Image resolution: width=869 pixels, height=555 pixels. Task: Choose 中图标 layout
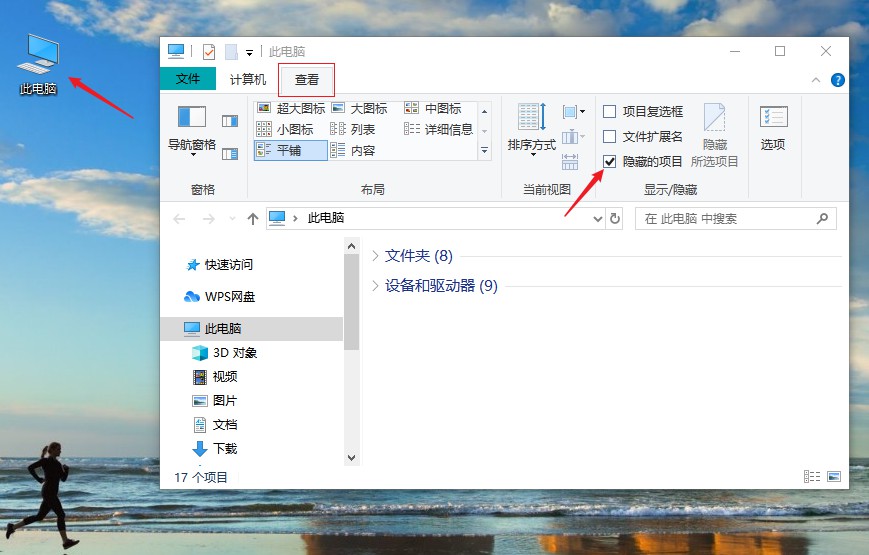[433, 108]
